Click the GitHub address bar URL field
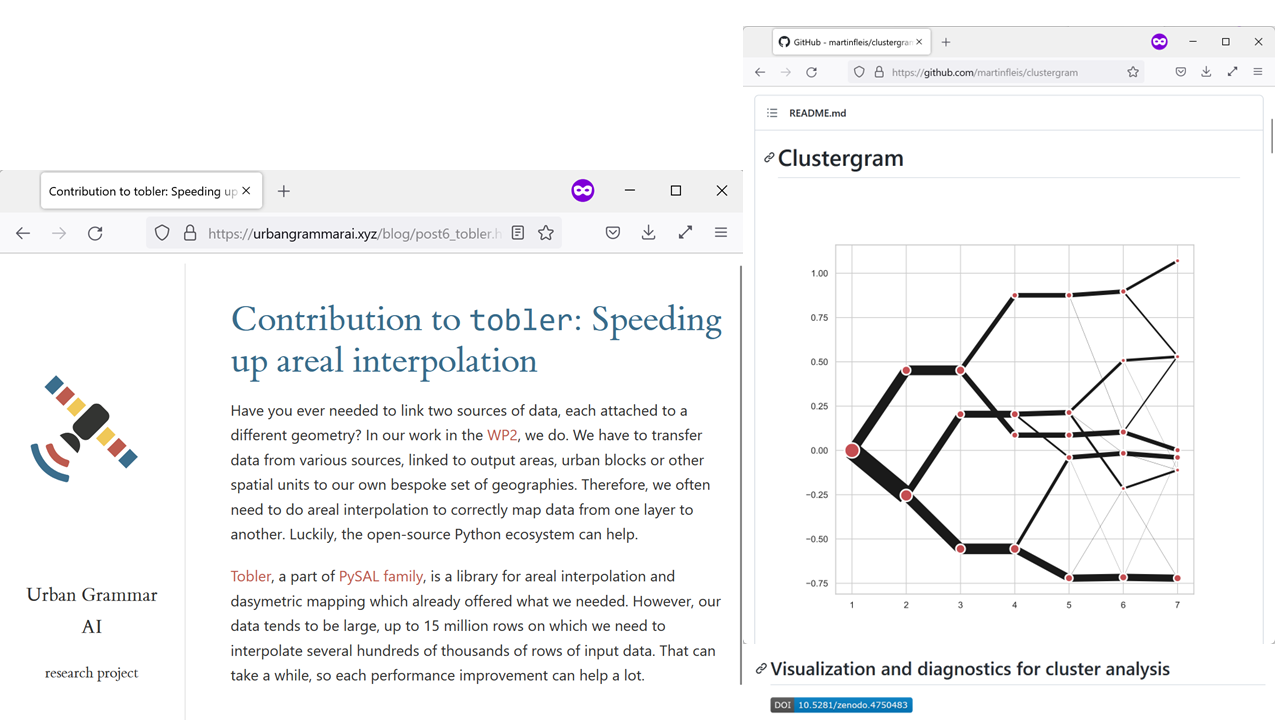Image resolution: width=1280 pixels, height=720 pixels. tap(985, 72)
